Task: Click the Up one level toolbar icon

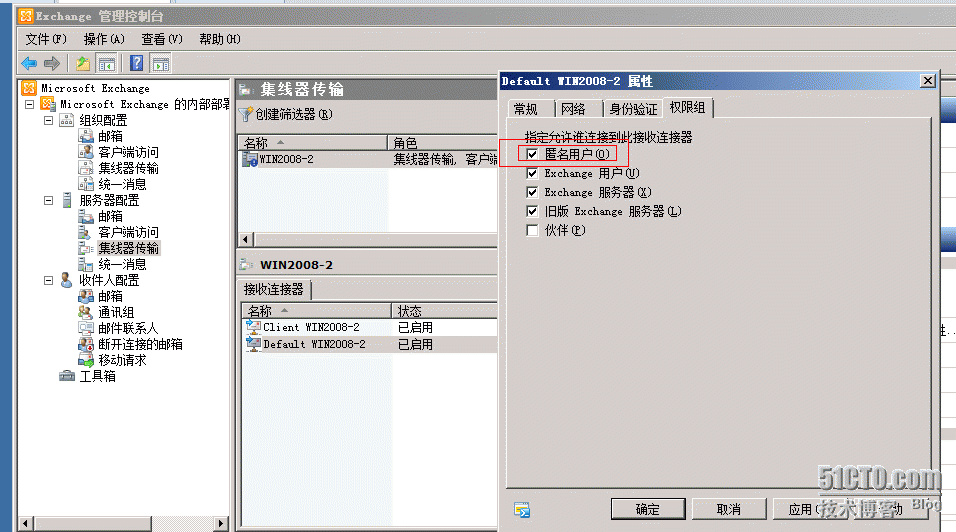Action: tap(83, 63)
